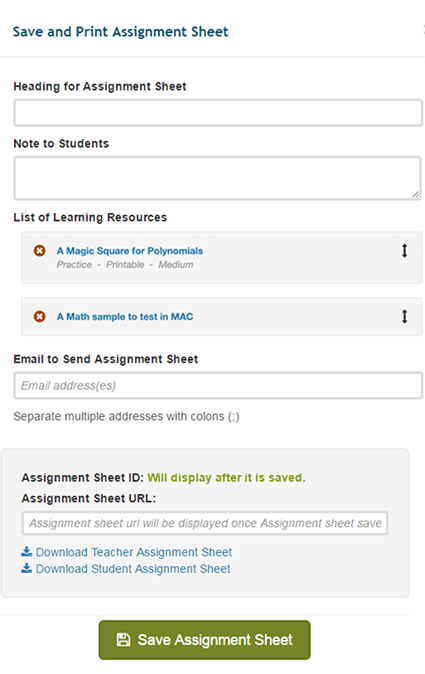Open A Math sample to test in MAC link
The image size is (425, 674).
[x=125, y=317]
